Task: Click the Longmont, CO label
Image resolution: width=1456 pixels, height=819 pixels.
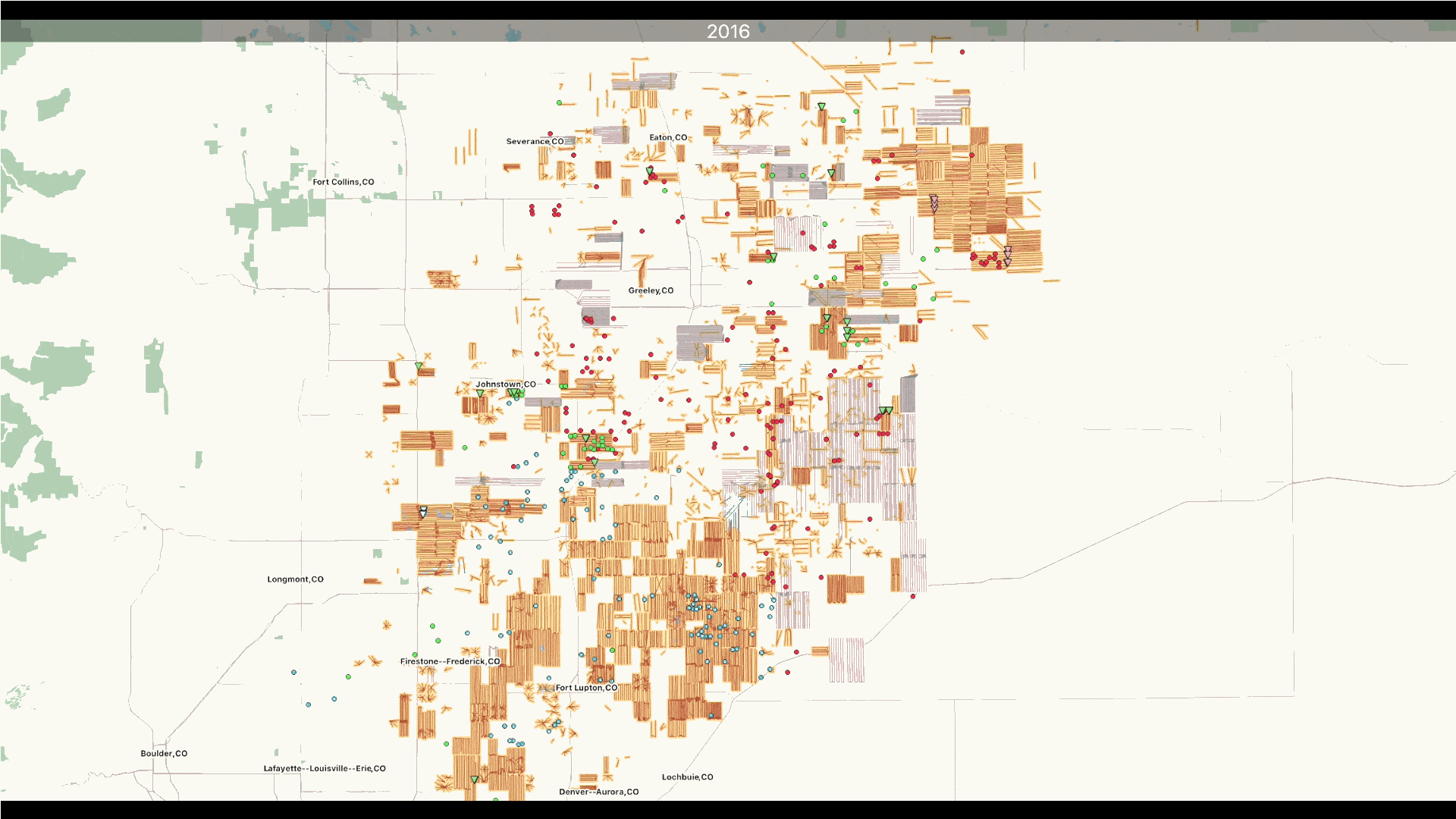Action: 295,579
